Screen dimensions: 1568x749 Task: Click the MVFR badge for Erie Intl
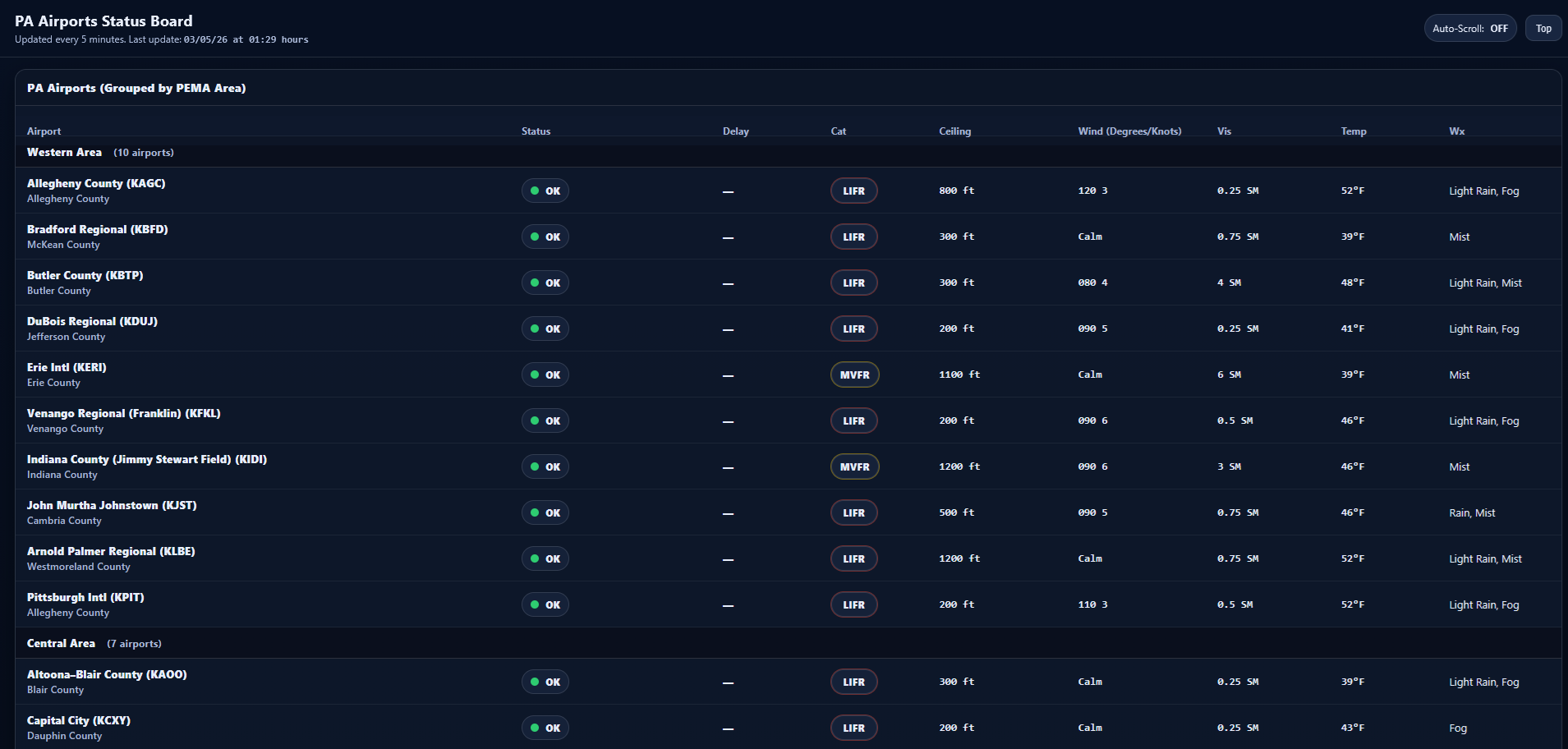[x=854, y=374]
